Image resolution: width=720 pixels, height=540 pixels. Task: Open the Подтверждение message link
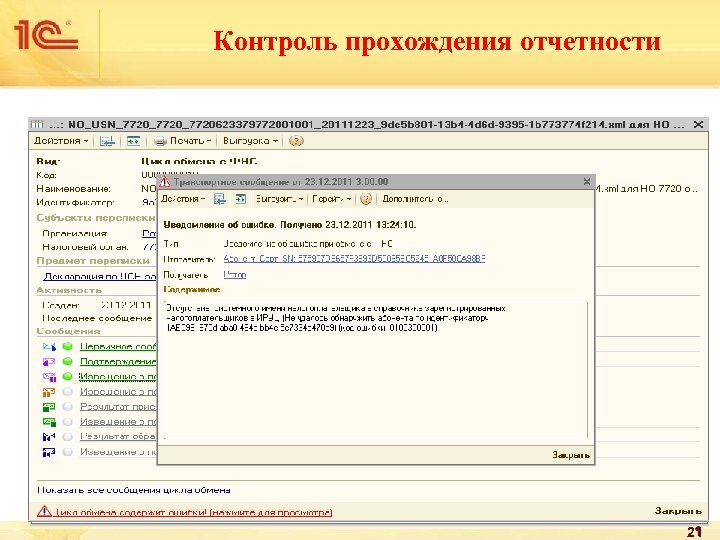tap(118, 361)
